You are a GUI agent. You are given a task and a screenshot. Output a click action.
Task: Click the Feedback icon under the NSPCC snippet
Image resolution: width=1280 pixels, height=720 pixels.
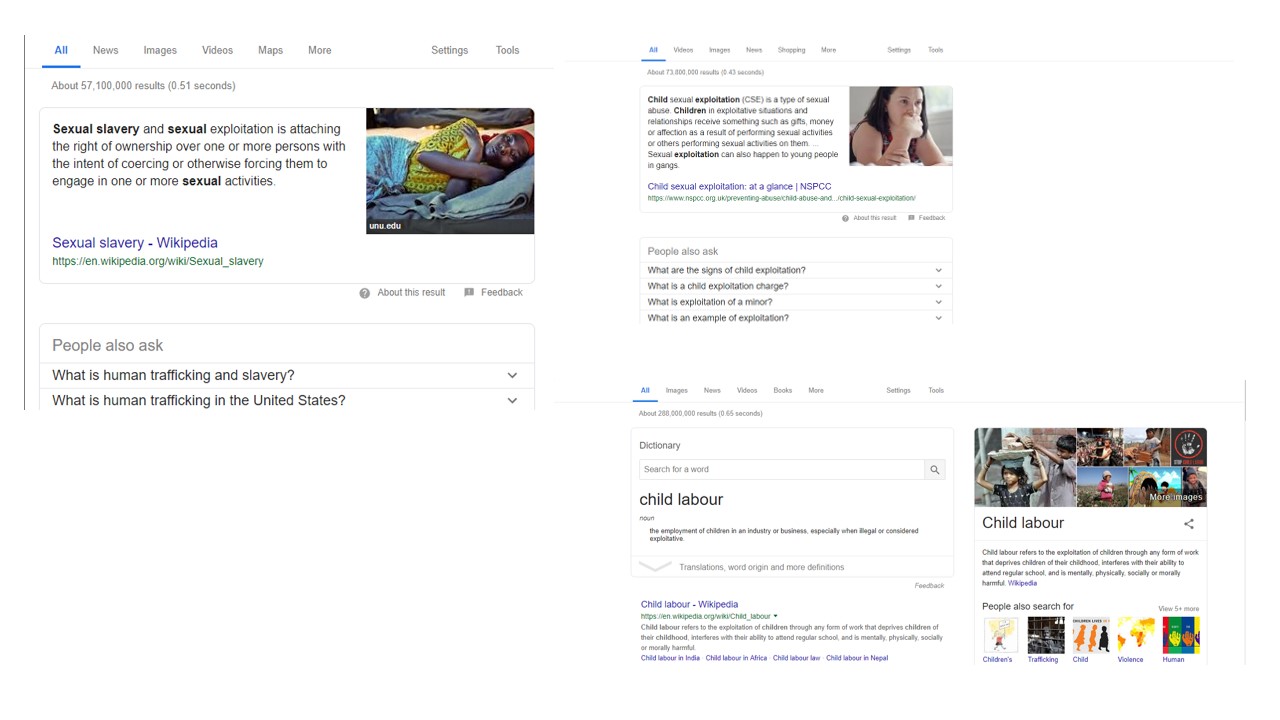[912, 218]
